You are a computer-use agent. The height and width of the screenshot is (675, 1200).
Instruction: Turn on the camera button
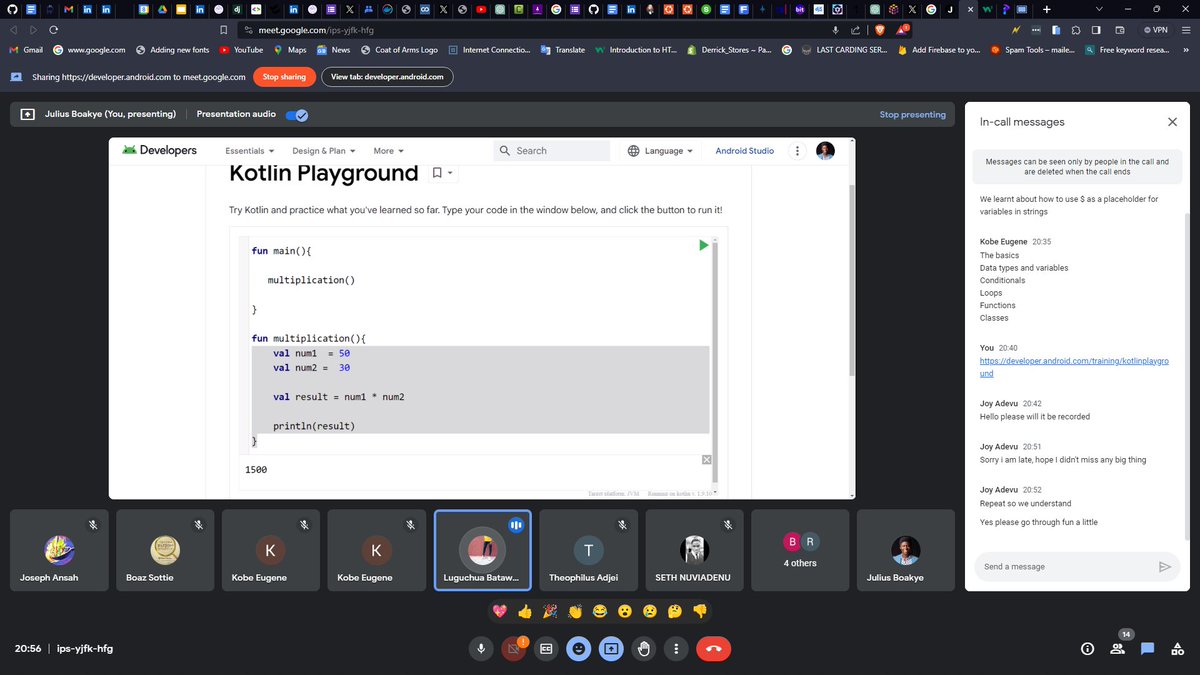[513, 649]
